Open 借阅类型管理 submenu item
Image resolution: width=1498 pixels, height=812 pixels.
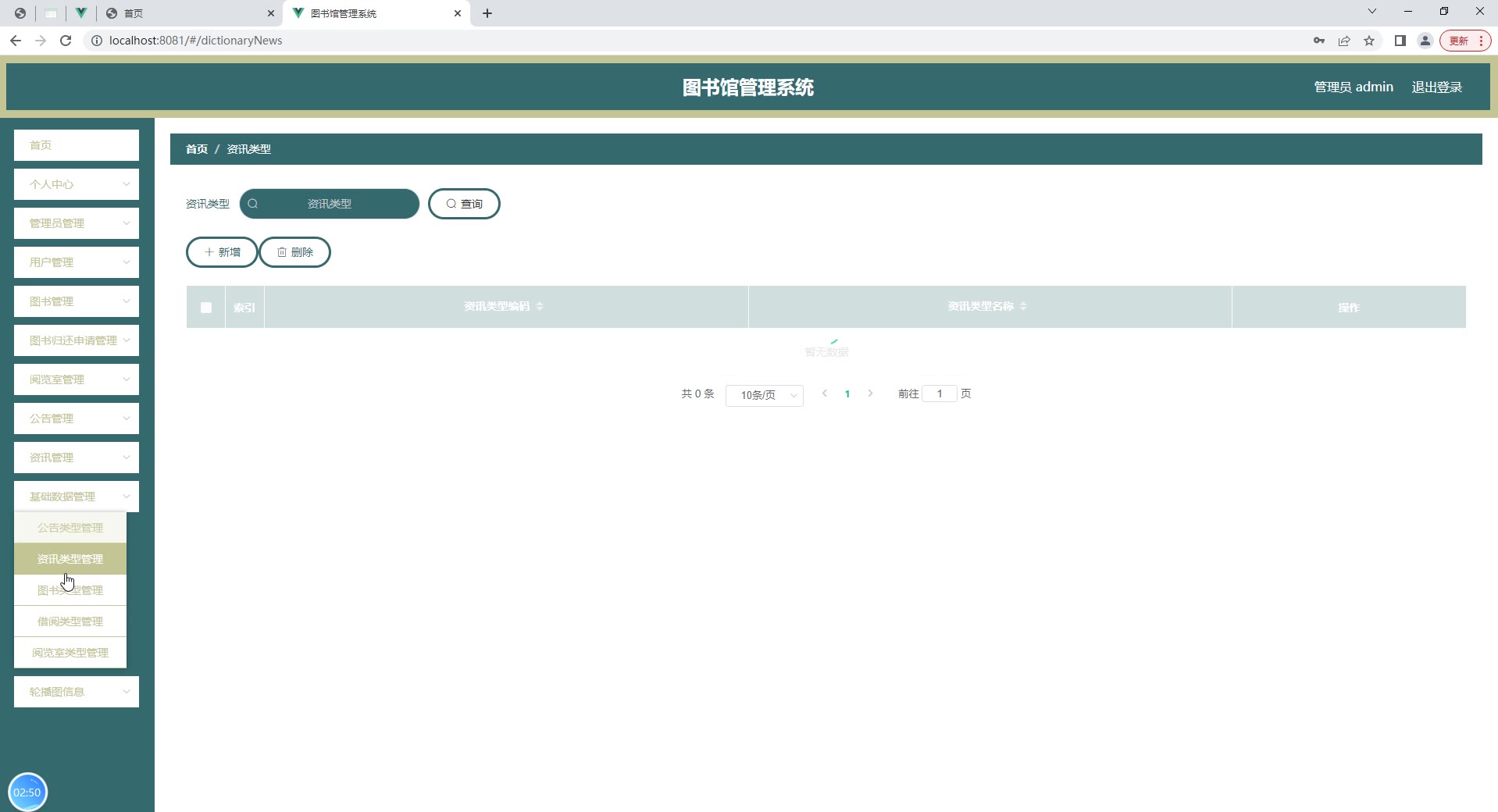pyautogui.click(x=70, y=621)
